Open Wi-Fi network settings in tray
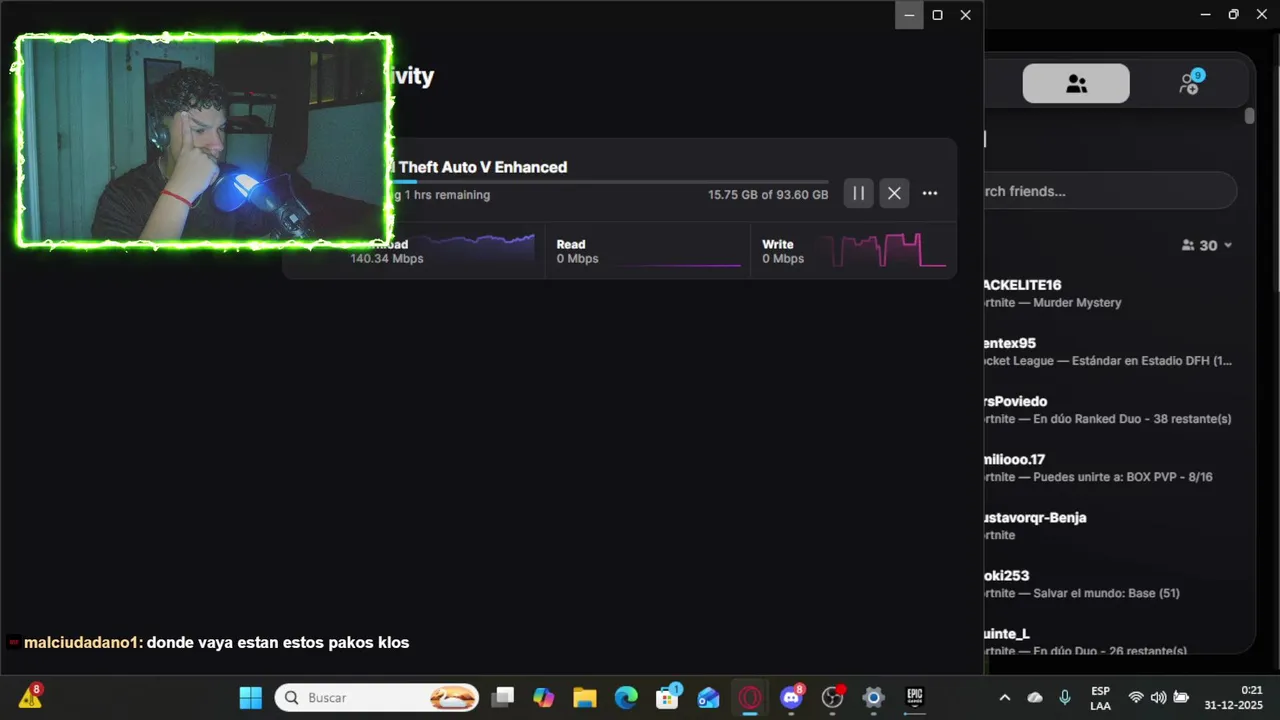 1136,697
